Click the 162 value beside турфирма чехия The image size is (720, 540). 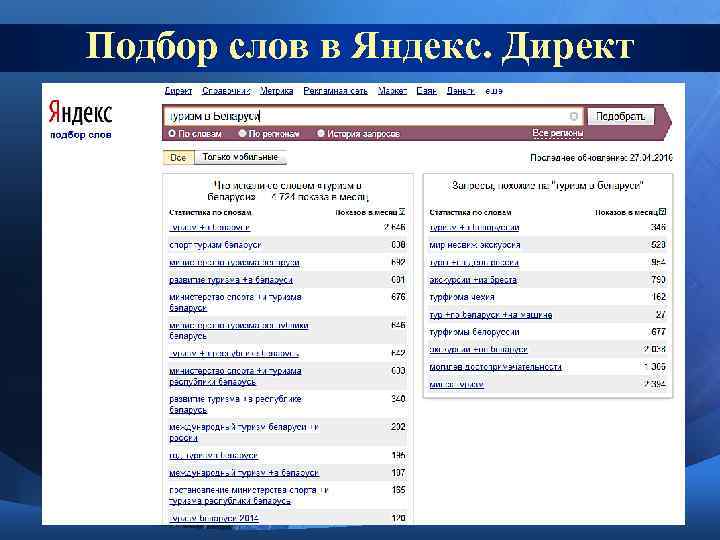tap(658, 297)
